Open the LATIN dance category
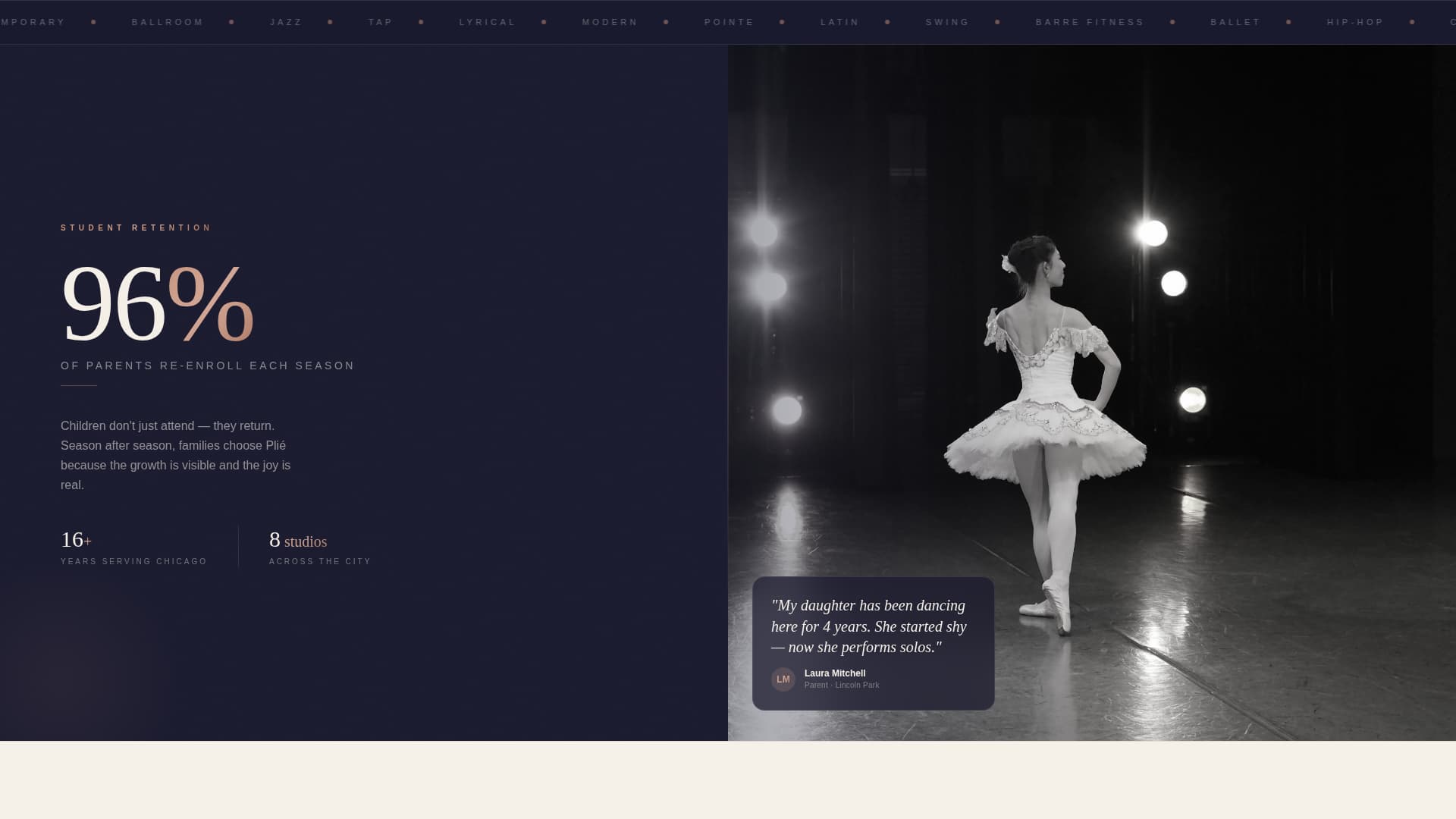This screenshot has width=1456, height=819. [839, 22]
